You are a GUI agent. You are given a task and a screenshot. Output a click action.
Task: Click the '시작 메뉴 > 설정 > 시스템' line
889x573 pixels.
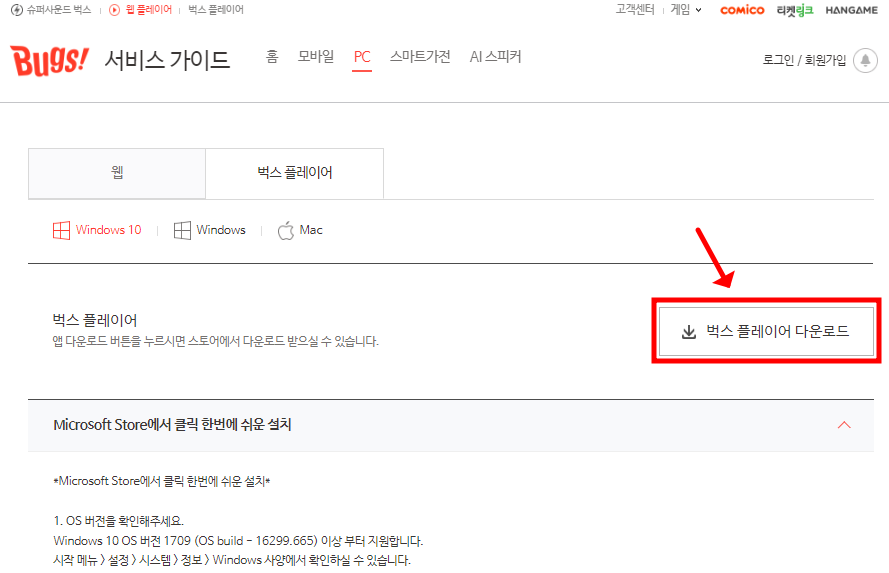point(232,560)
